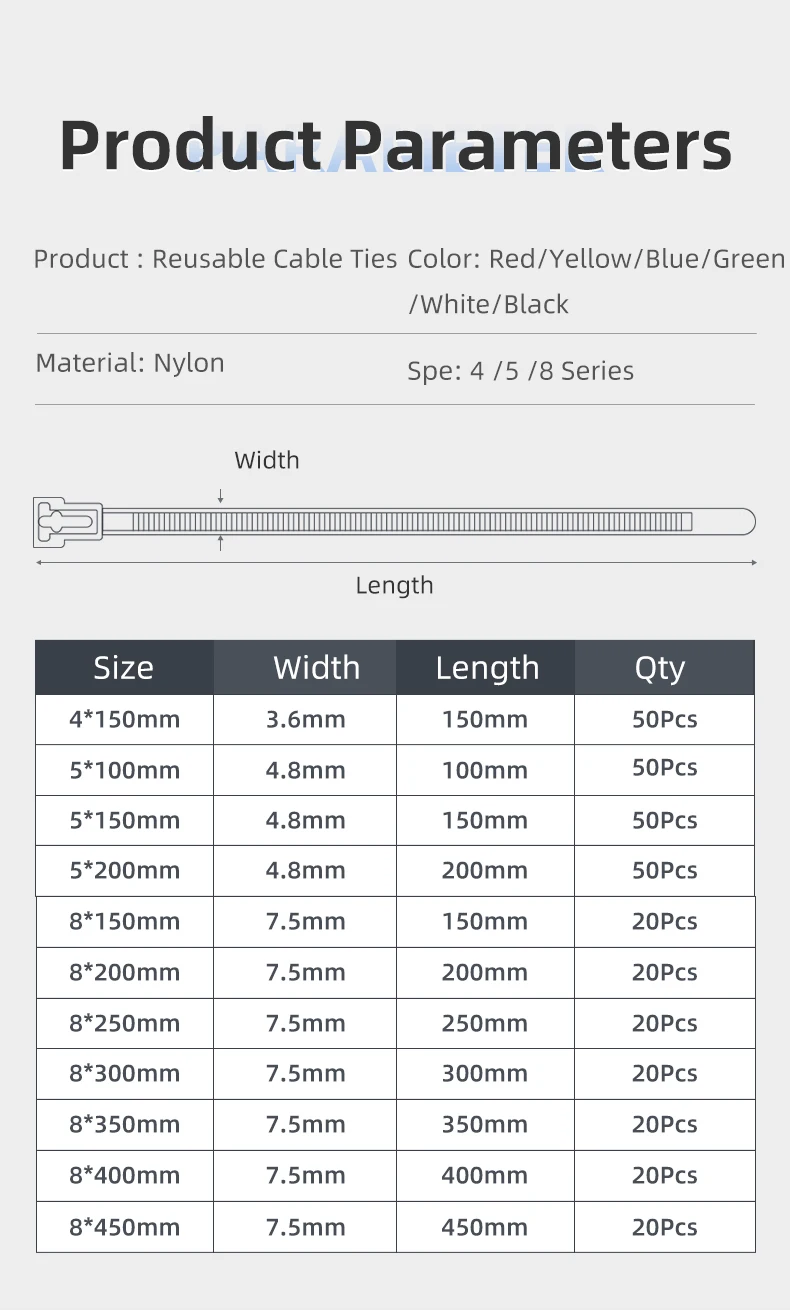
Task: Click the Material: Nylon text
Action: coord(130,362)
